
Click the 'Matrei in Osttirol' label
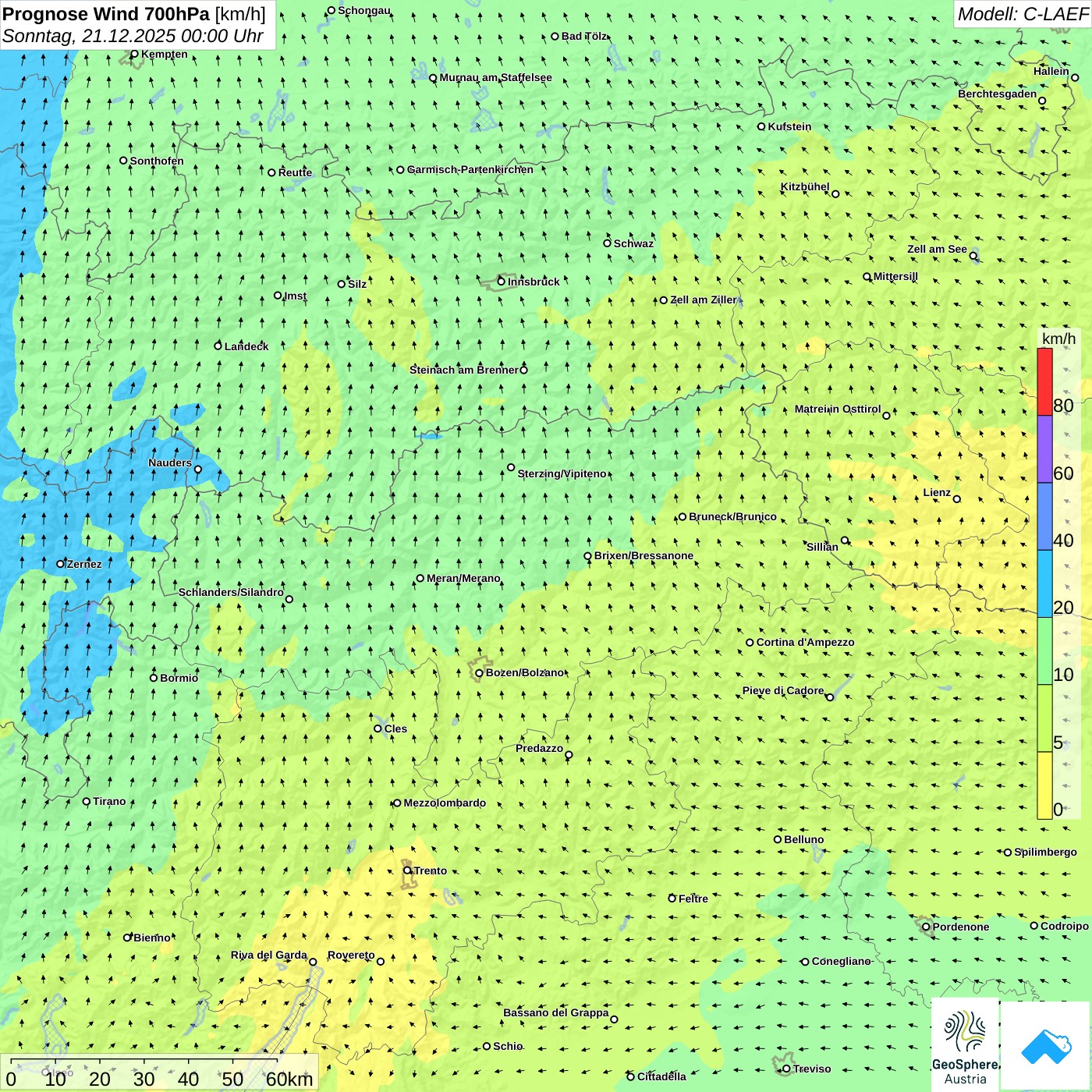coord(838,409)
